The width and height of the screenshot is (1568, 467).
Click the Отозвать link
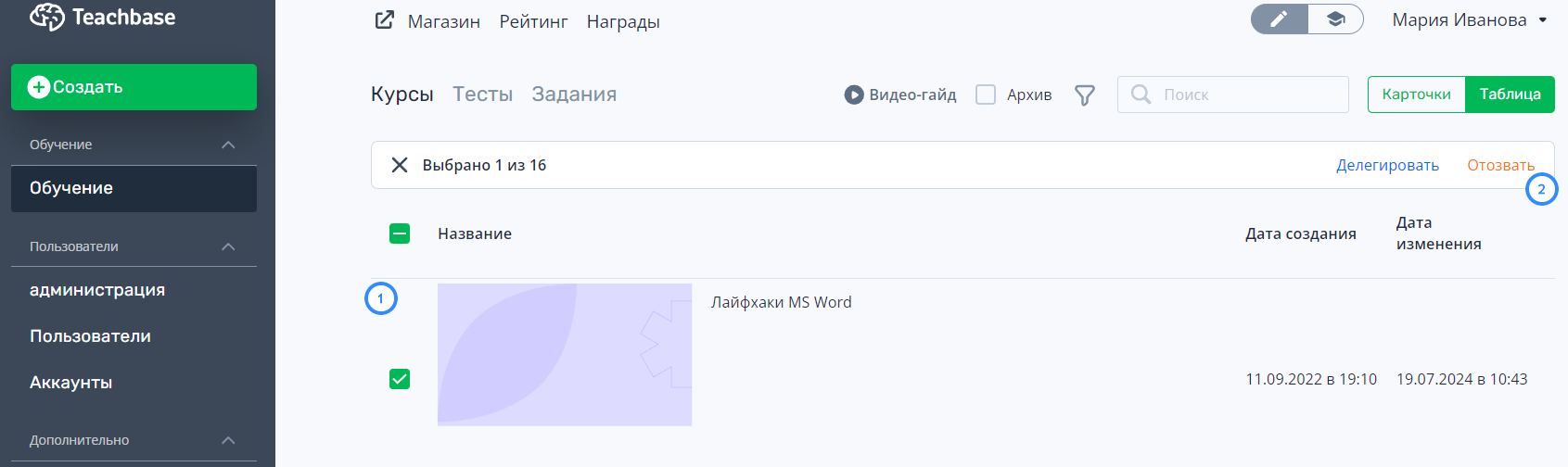(1500, 165)
